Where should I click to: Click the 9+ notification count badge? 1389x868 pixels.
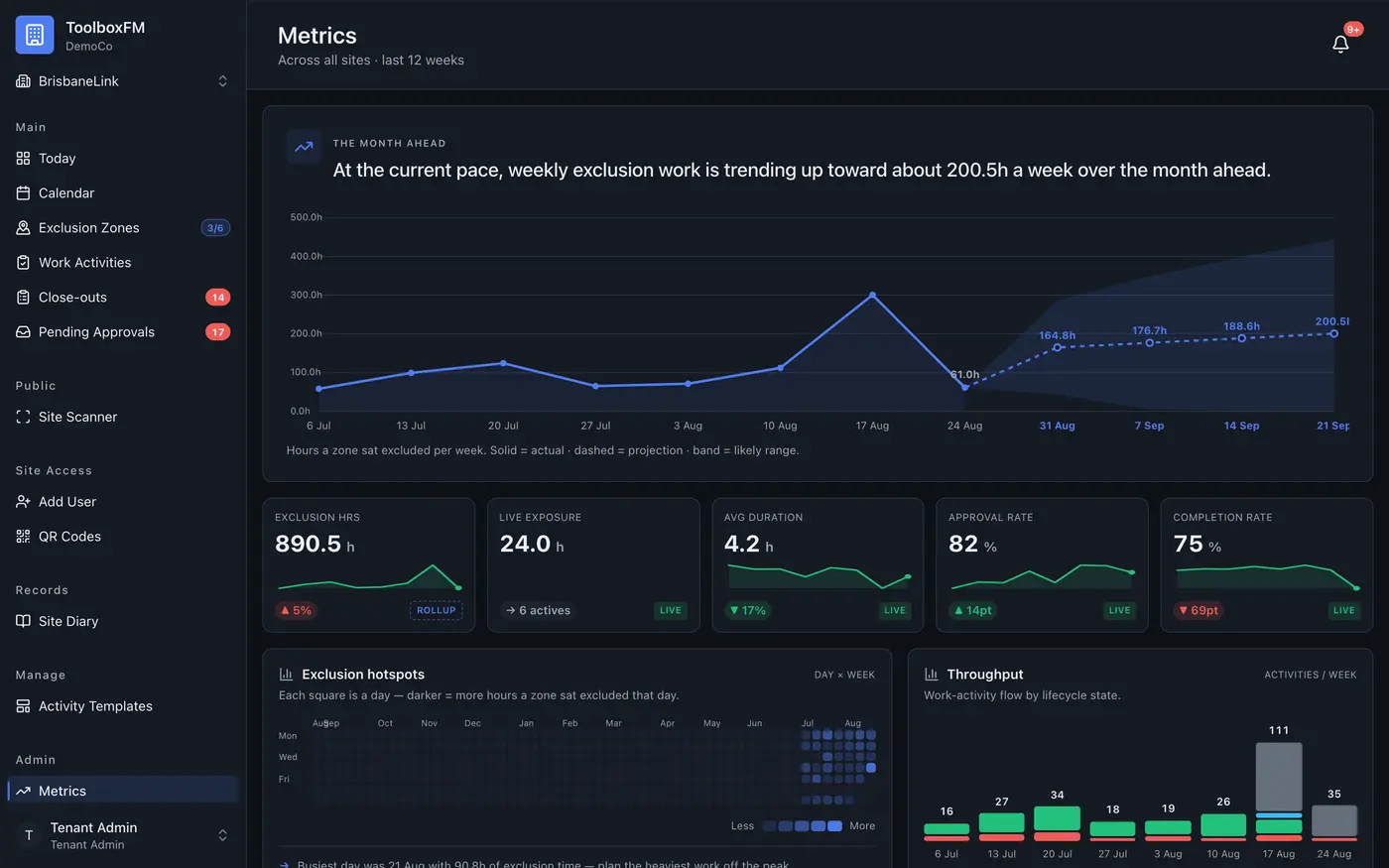coord(1353,30)
